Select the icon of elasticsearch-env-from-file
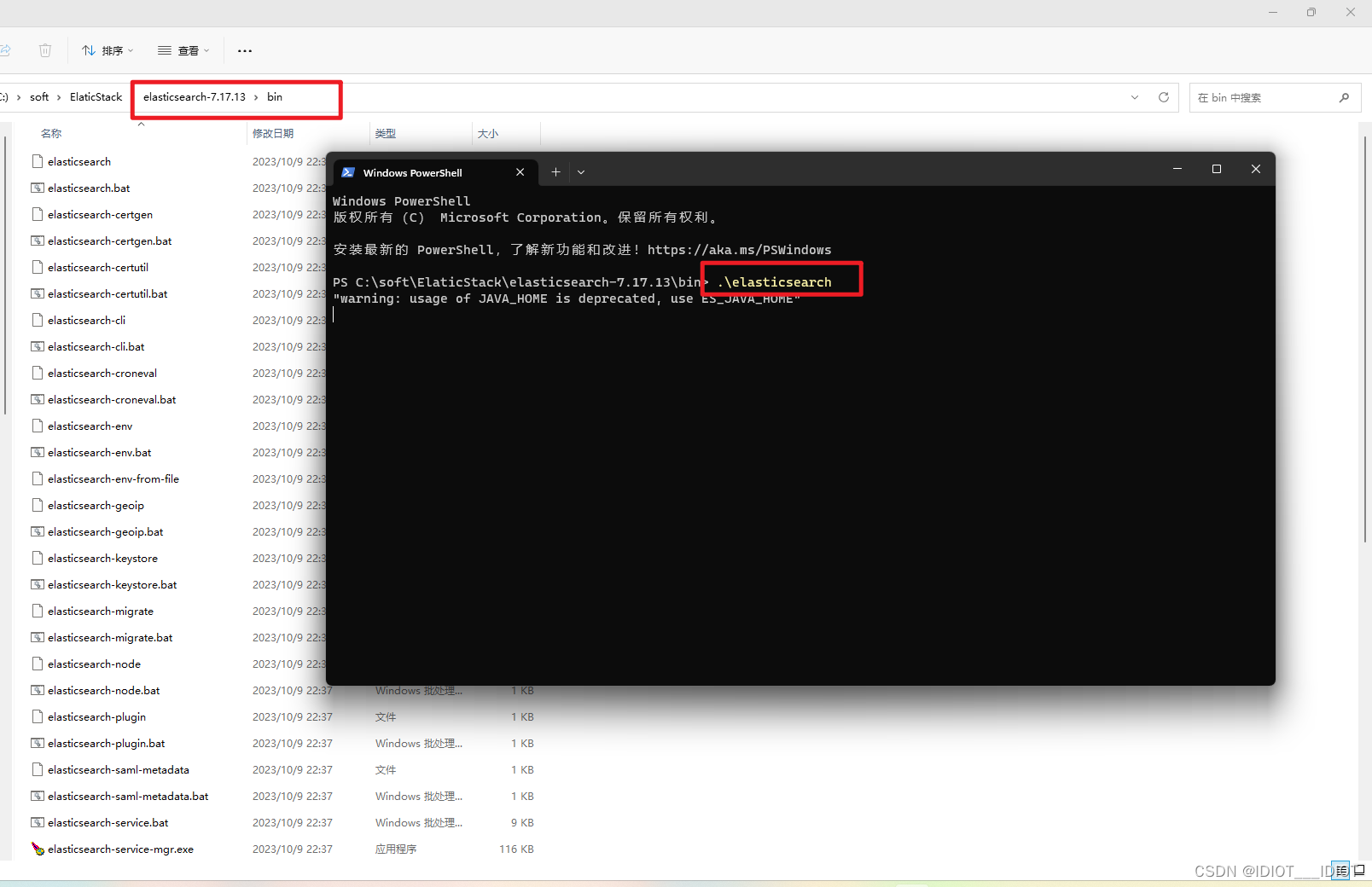The width and height of the screenshot is (1372, 887). click(x=38, y=478)
